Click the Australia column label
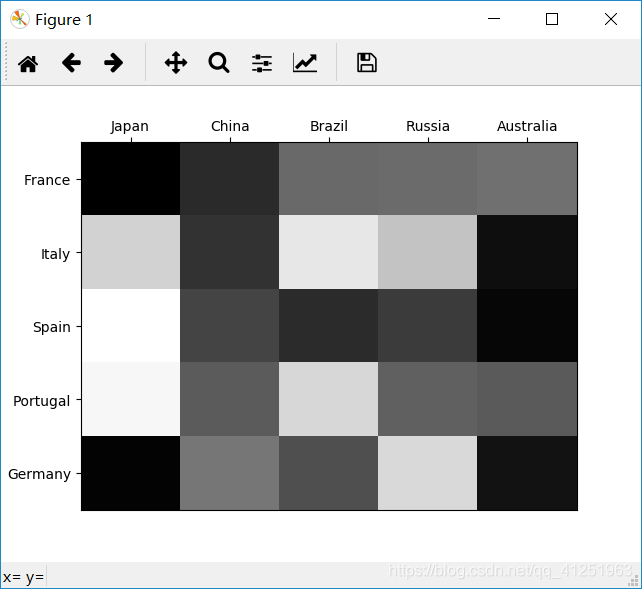 527,126
